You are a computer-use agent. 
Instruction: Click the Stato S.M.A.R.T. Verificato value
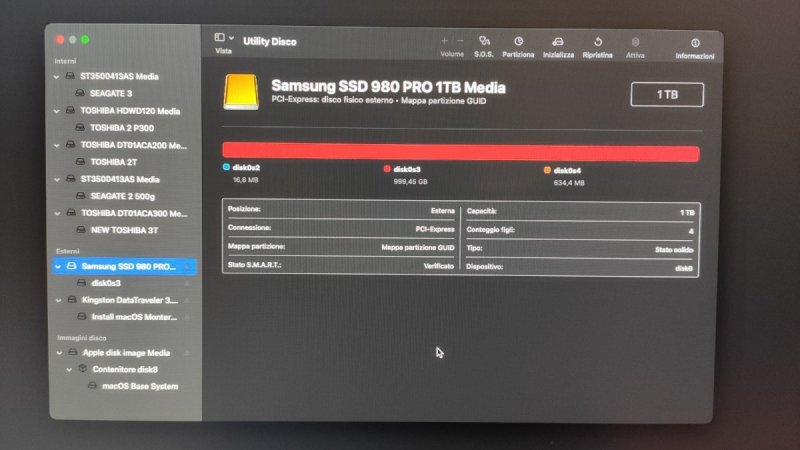pos(438,266)
